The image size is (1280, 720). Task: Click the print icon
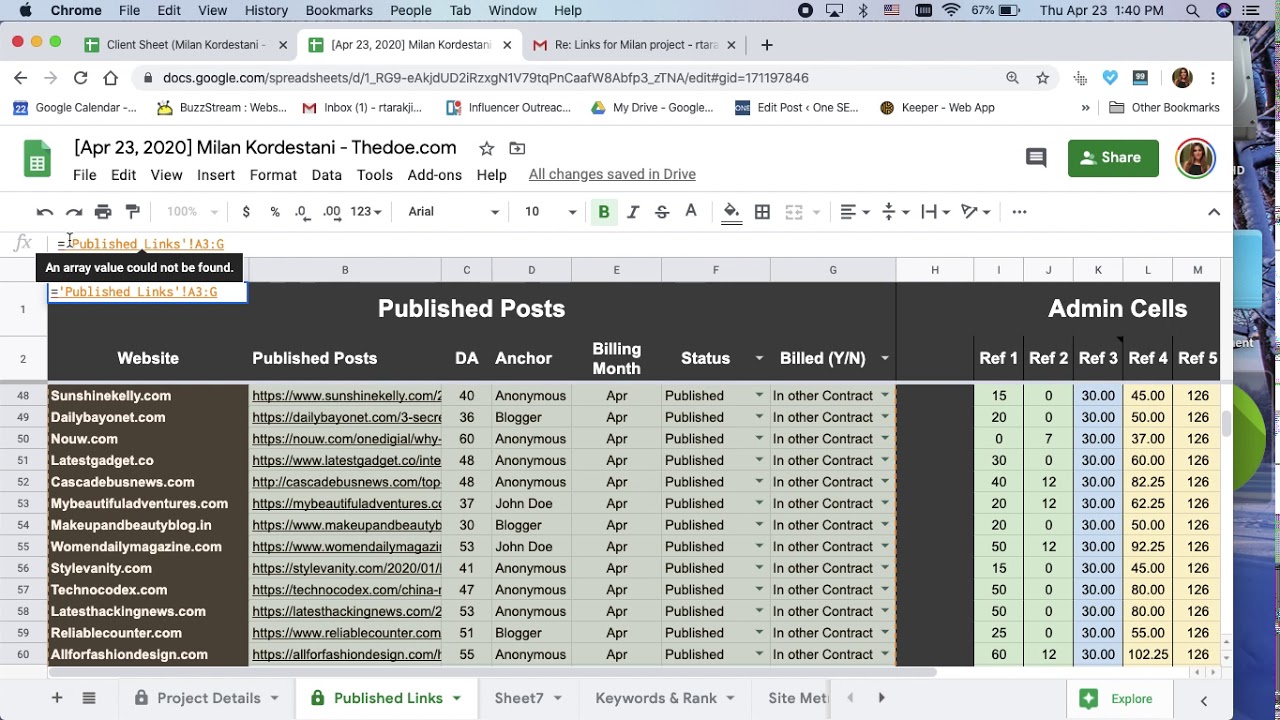click(x=103, y=212)
